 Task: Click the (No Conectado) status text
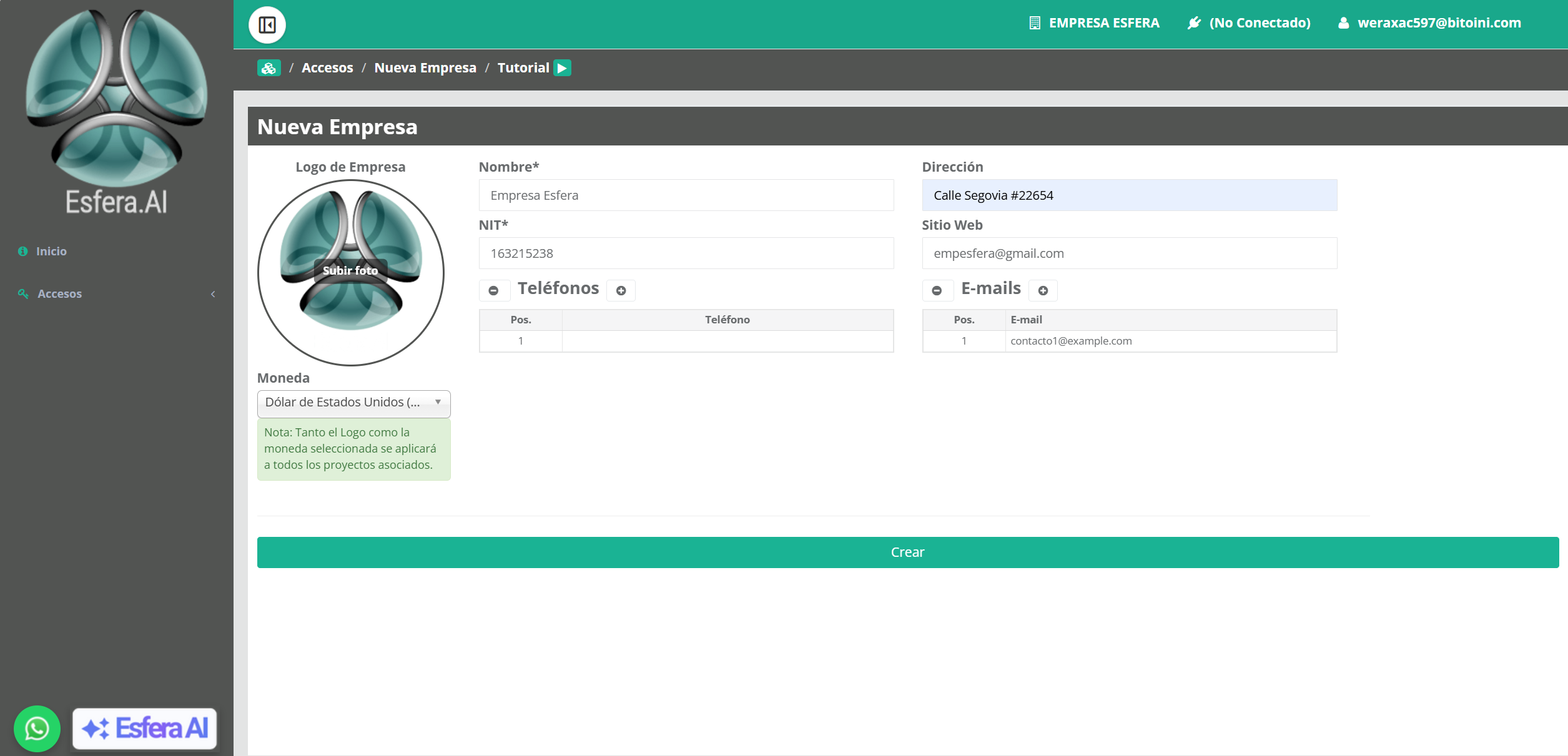click(x=1260, y=23)
